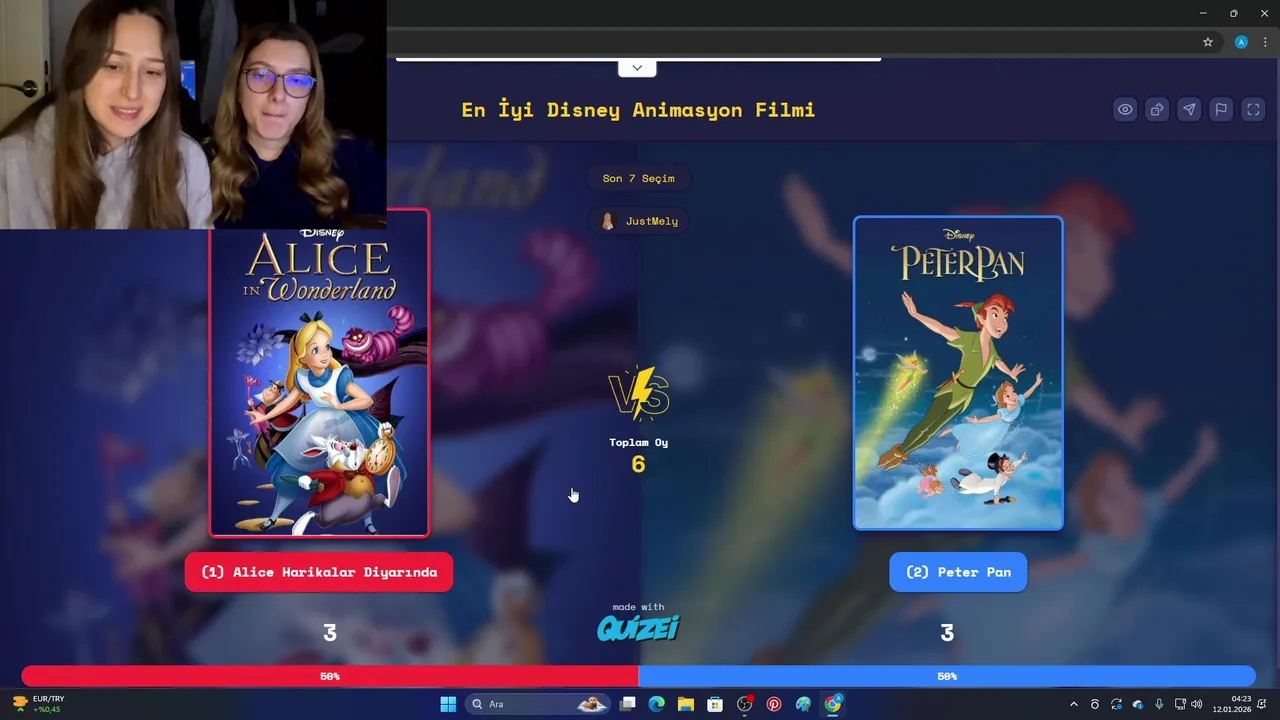
Task: Open the Windows Start menu
Action: (x=448, y=704)
